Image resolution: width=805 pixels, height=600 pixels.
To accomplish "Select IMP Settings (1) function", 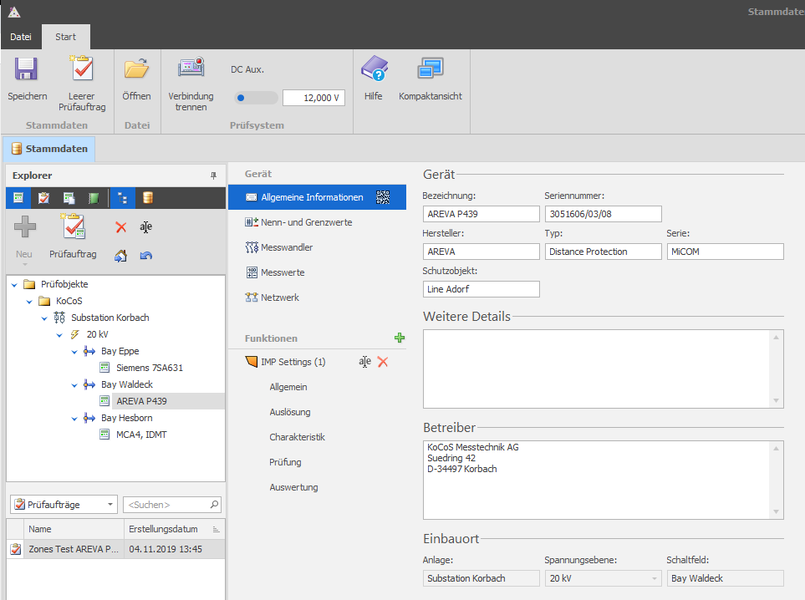I will pyautogui.click(x=293, y=362).
